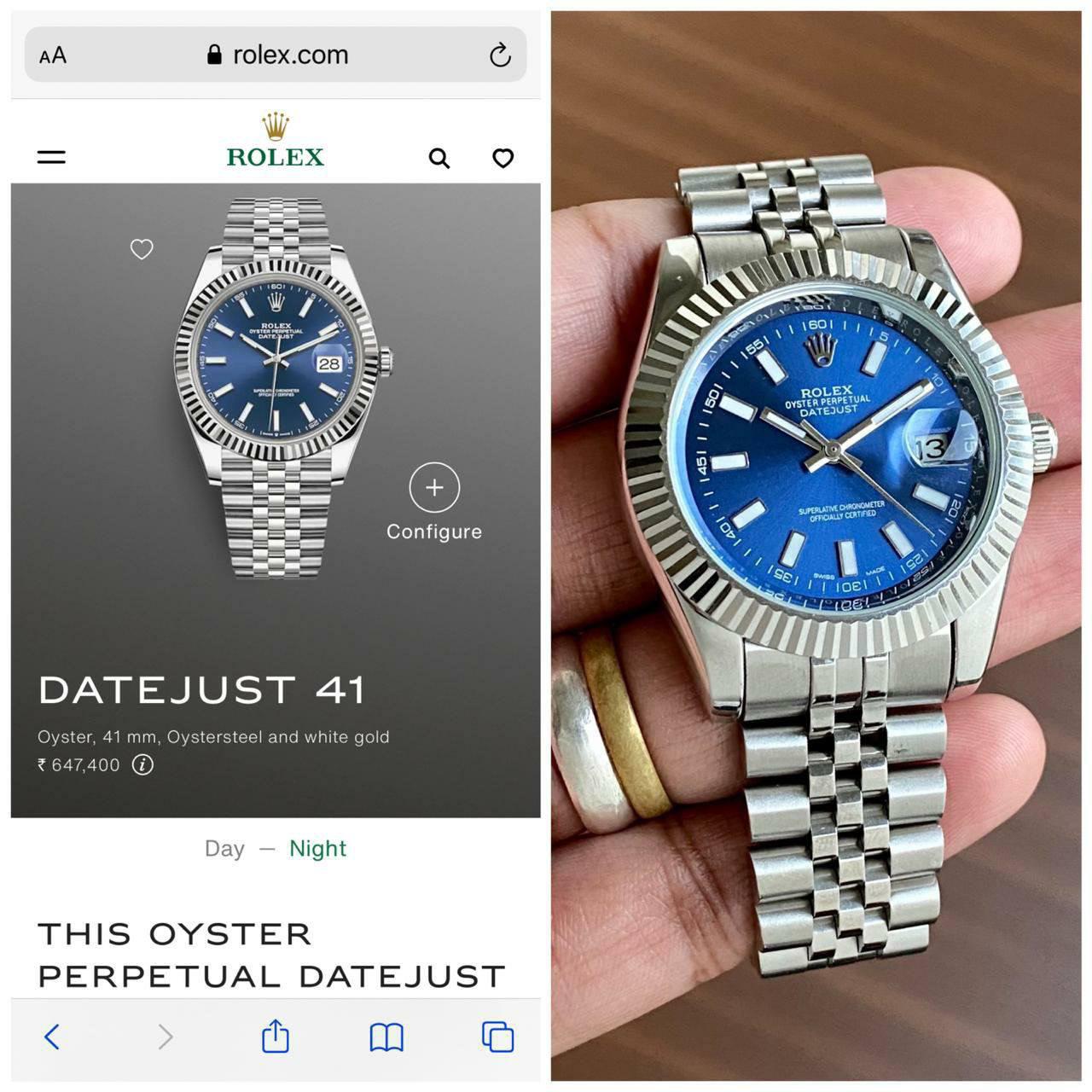Show price info with the i icon
Viewport: 1092px width, 1092px height.
point(142,764)
